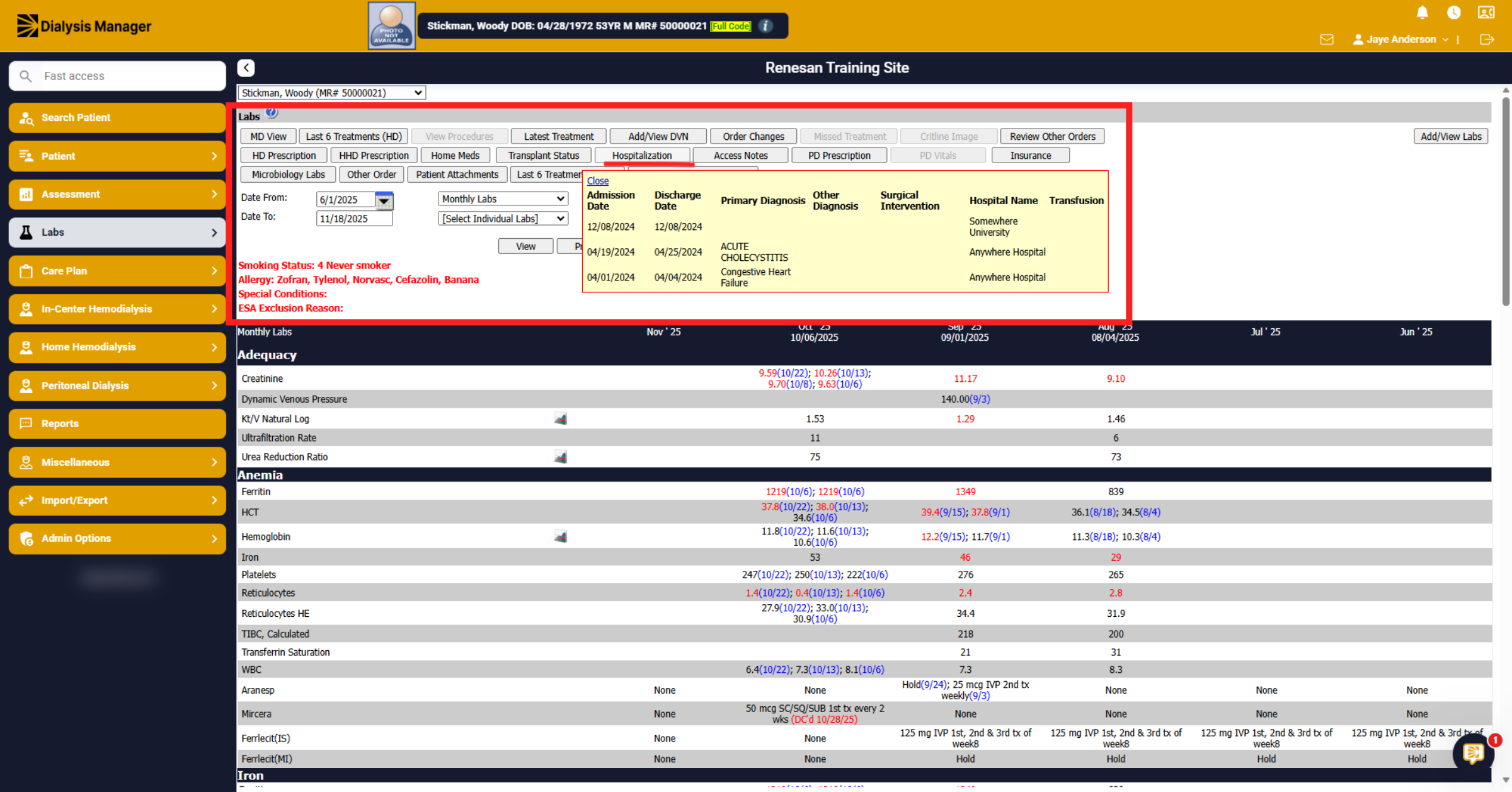1512x792 pixels.
Task: Click the Add/View Labs button
Action: tap(1451, 137)
